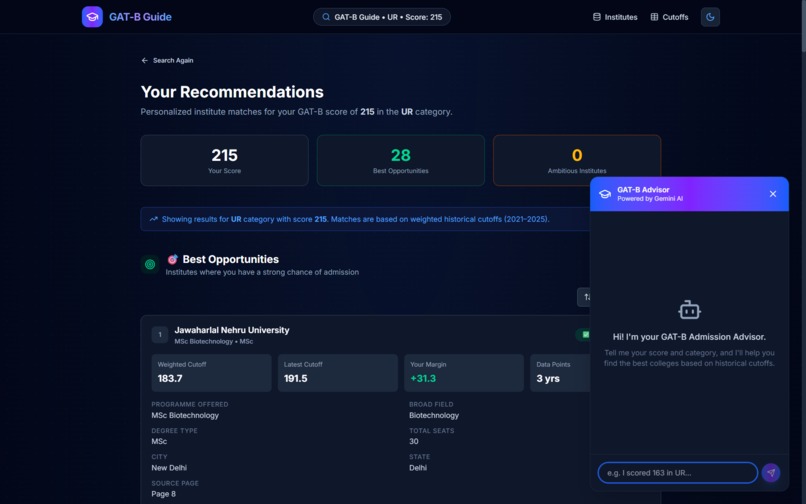
Task: Click the Your Margin +31.3 tile
Action: [x=464, y=373]
